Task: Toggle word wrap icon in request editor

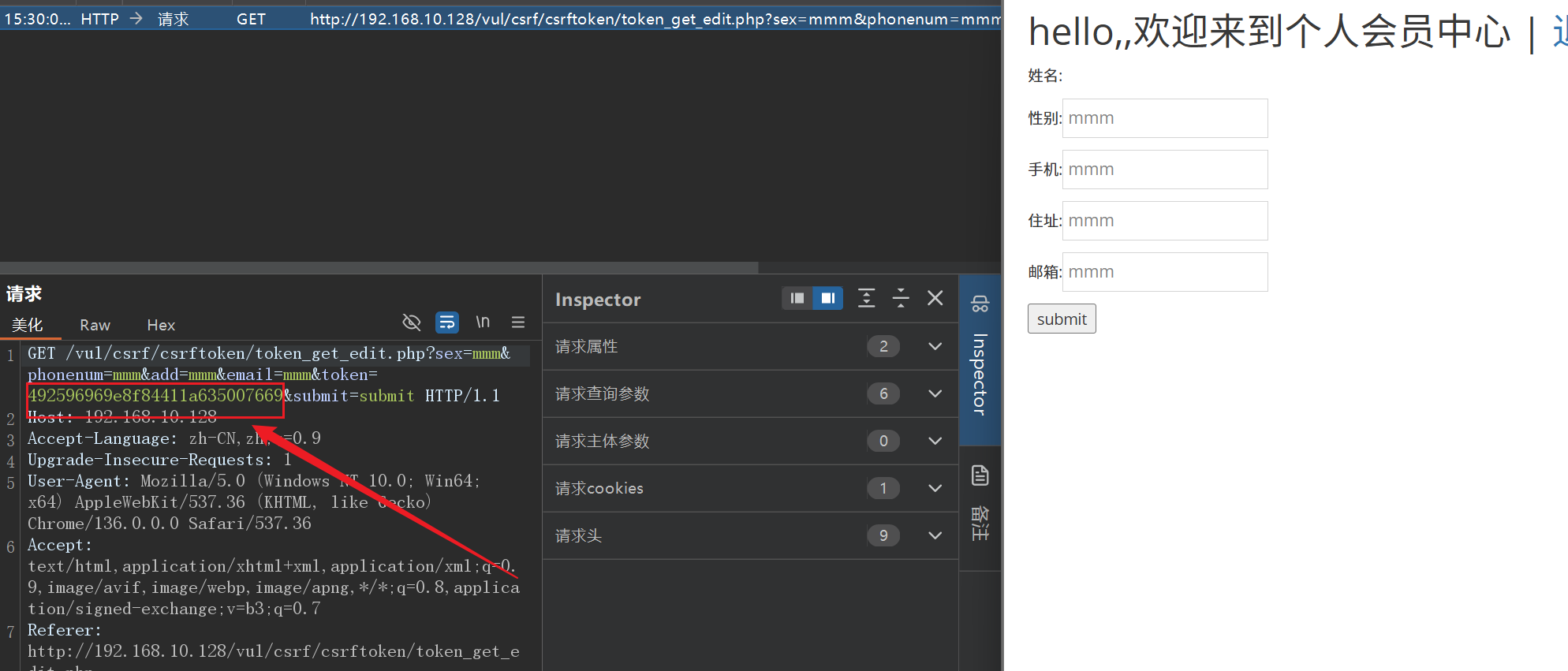Action: 447,322
